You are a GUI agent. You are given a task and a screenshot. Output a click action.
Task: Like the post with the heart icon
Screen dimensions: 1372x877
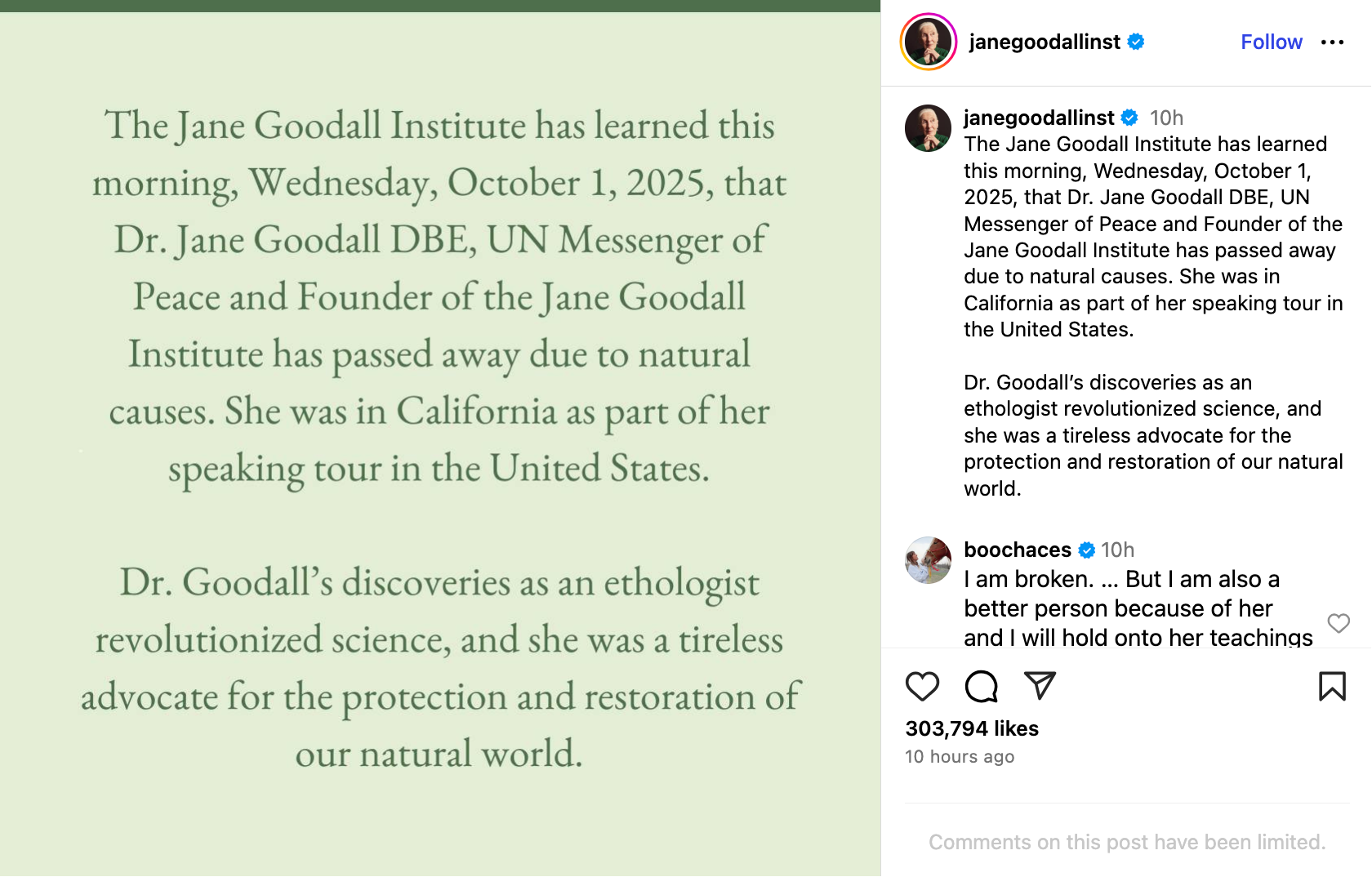pos(922,686)
